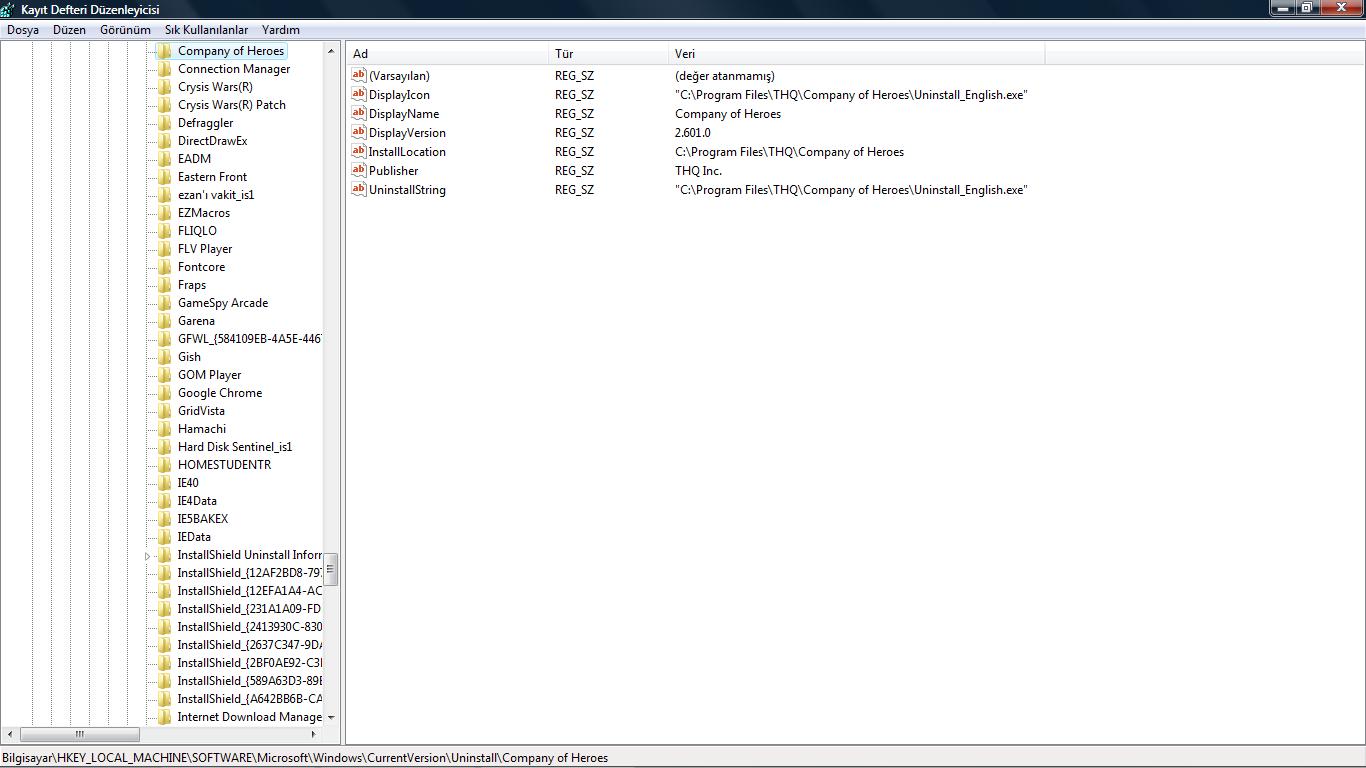This screenshot has height=768, width=1366.
Task: Click the string value icon for UninstallString
Action: click(x=359, y=189)
